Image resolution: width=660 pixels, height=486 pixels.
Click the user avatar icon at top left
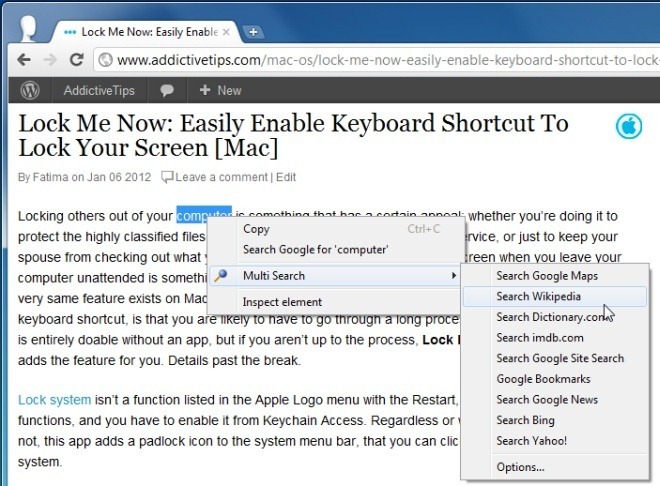coord(28,28)
